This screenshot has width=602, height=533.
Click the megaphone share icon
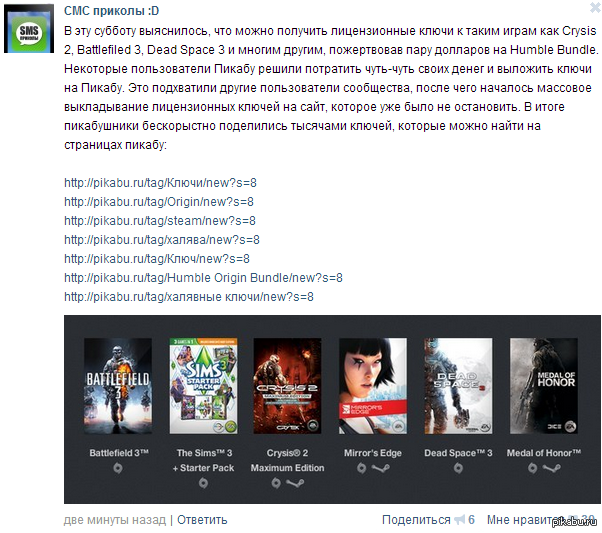click(460, 520)
